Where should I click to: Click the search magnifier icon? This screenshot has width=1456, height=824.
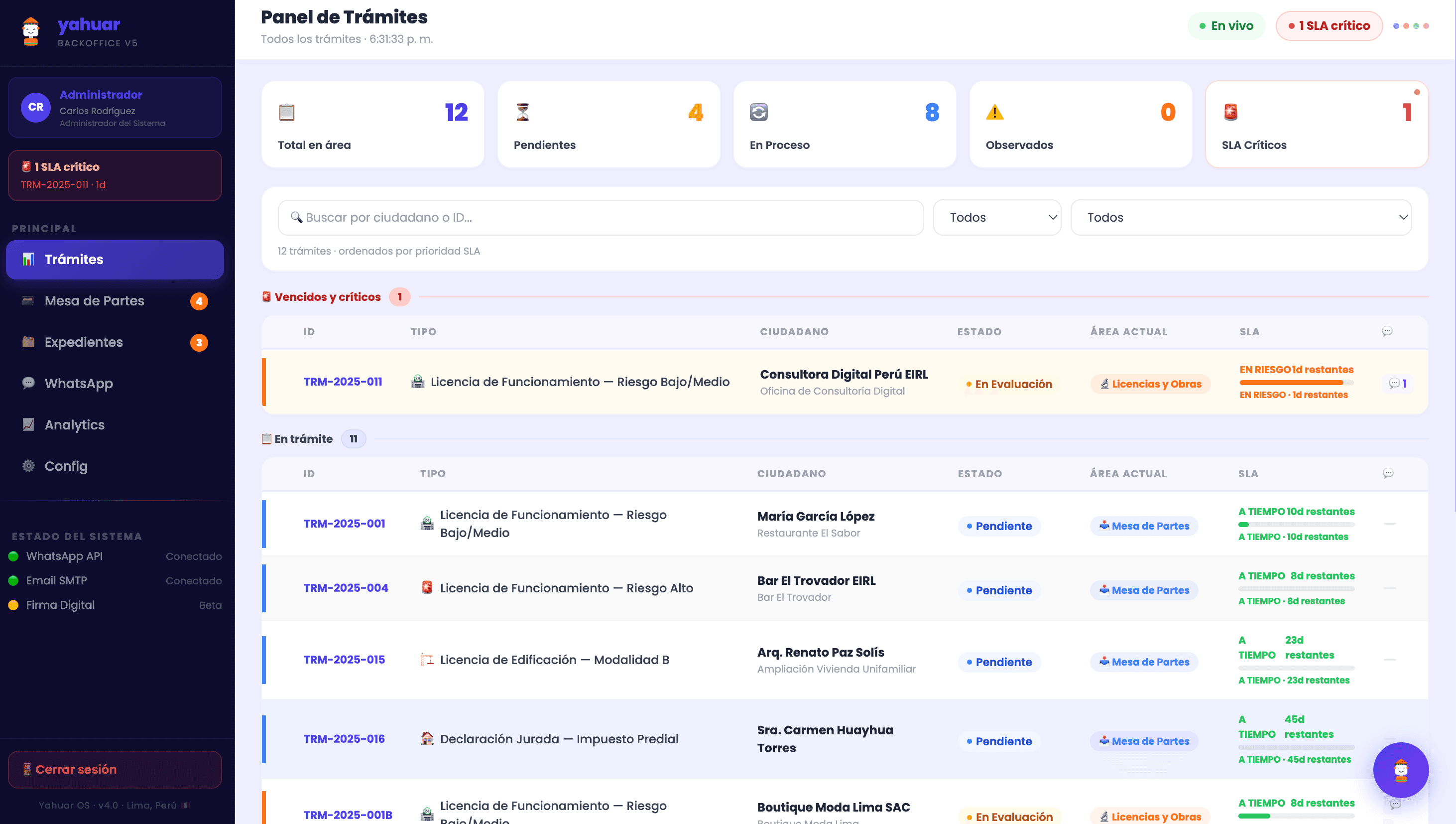click(x=296, y=217)
